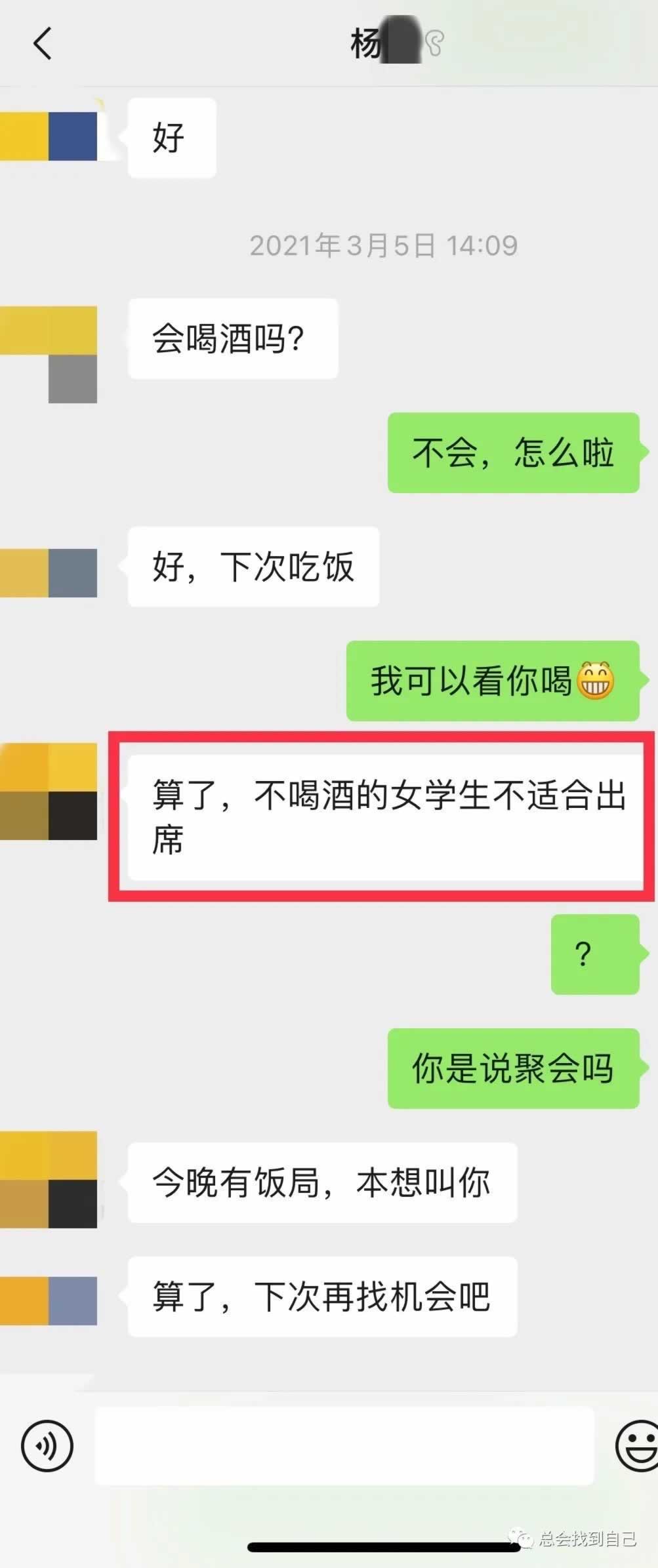Tap the 你是说聚会吗 green bubble

click(x=514, y=1068)
